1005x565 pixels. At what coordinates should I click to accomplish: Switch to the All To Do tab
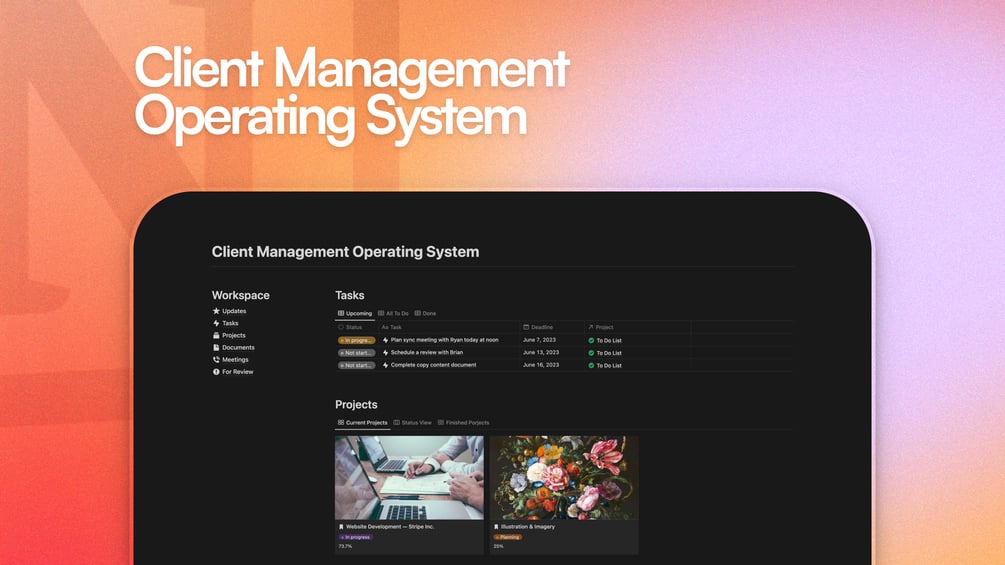coord(393,313)
